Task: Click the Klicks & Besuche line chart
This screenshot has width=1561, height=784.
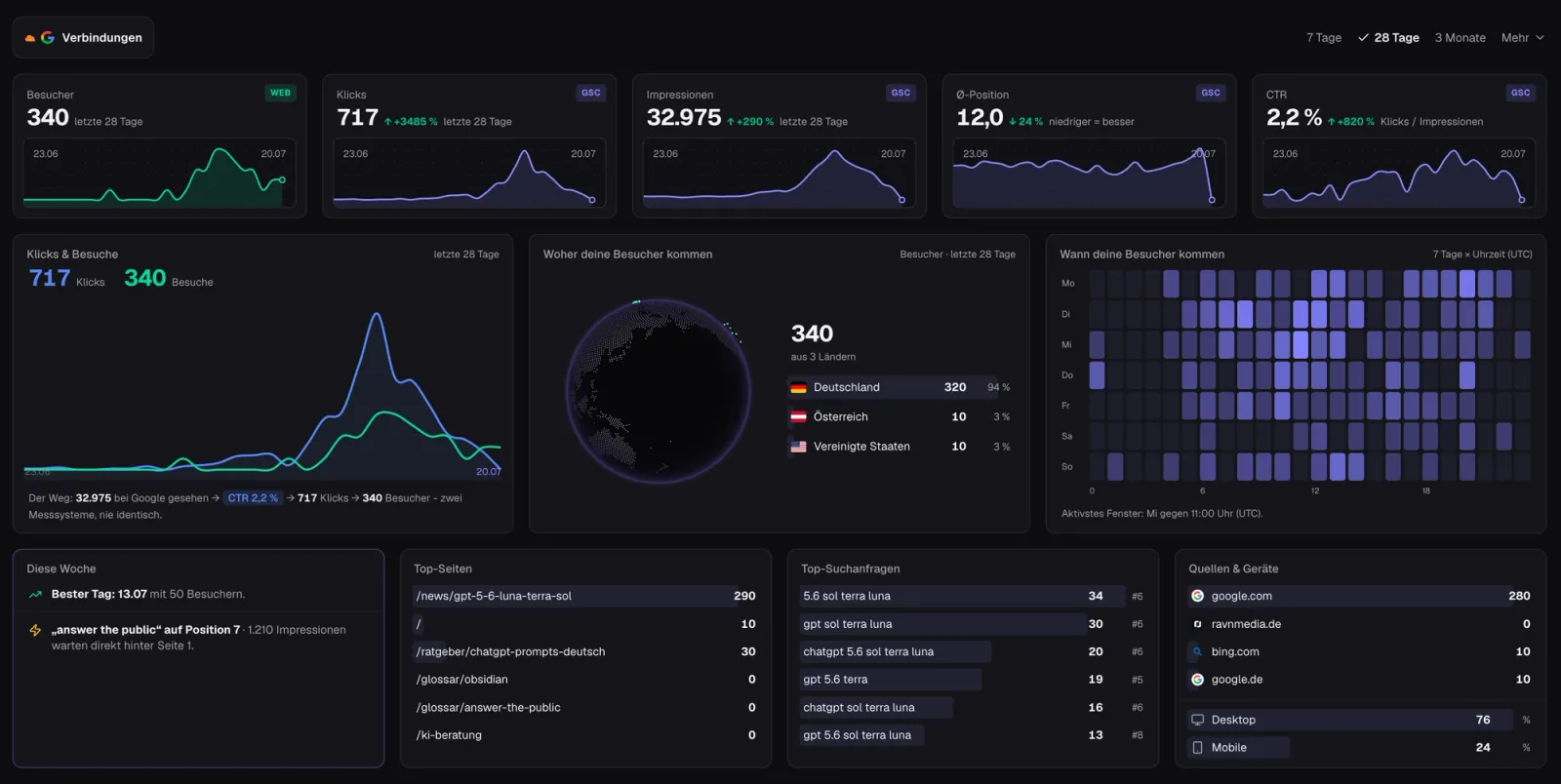Action: 262,394
